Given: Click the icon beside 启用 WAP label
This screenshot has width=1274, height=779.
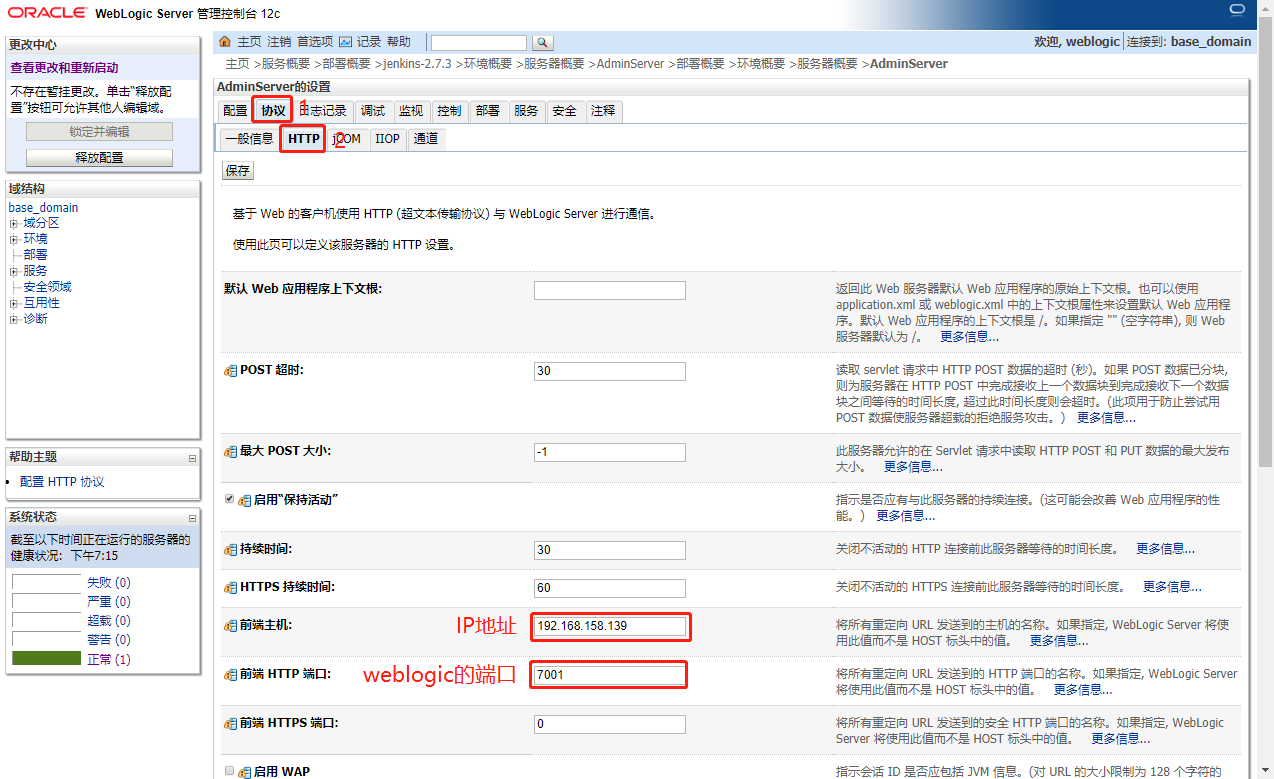Looking at the screenshot, I should click(245, 772).
